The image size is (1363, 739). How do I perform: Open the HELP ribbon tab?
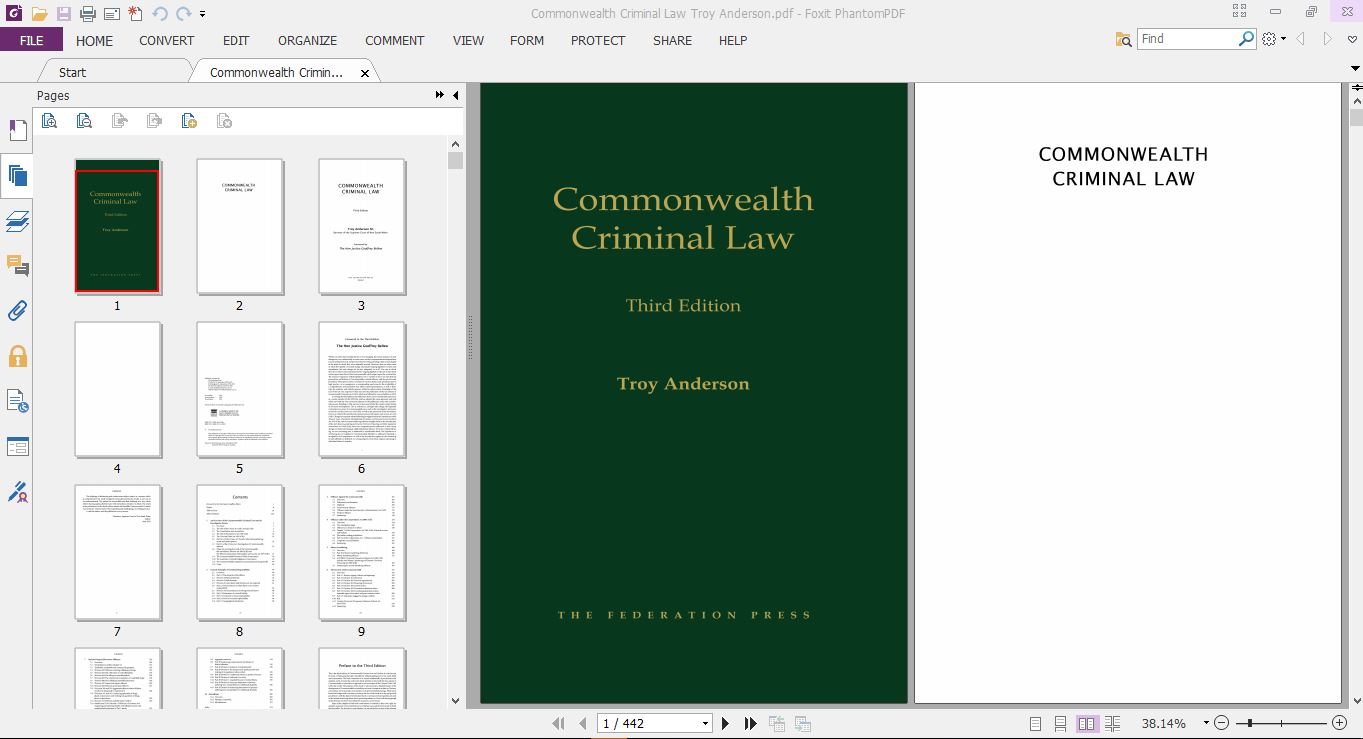(x=733, y=40)
